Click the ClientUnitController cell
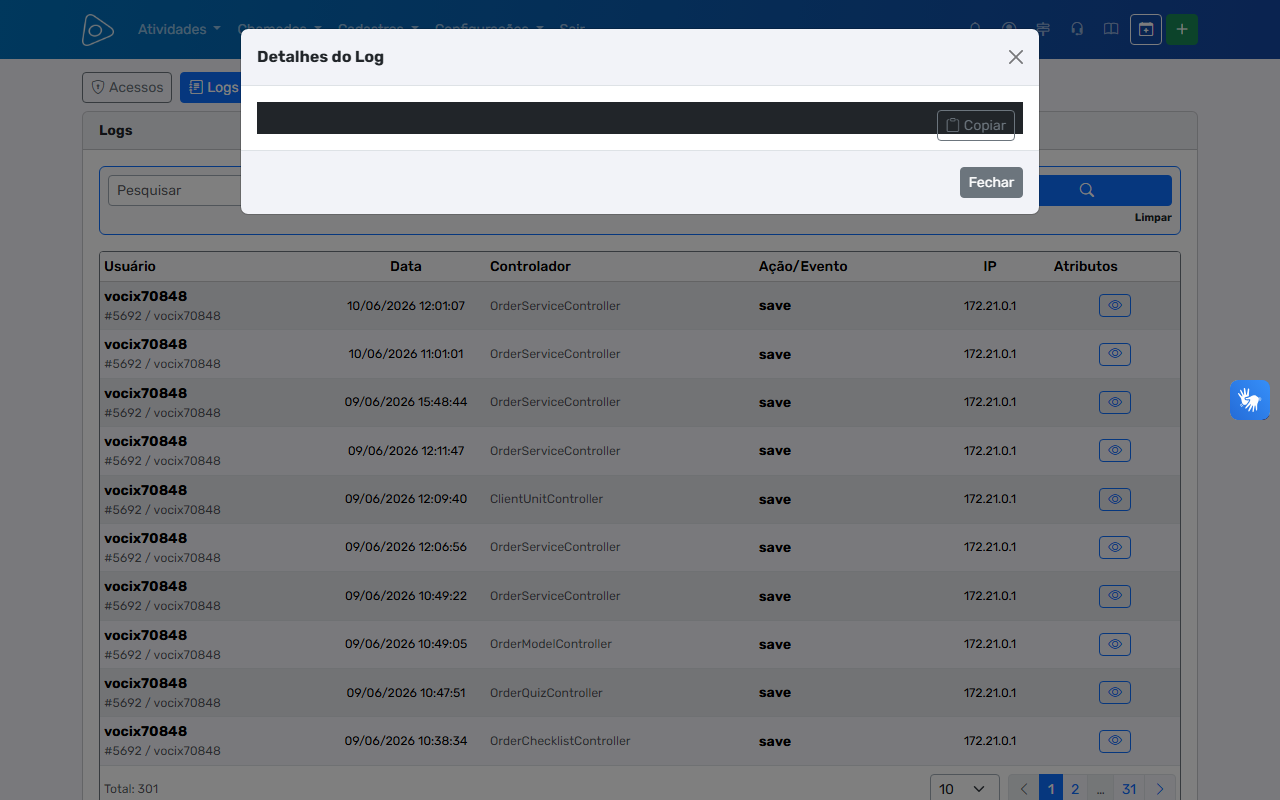This screenshot has height=800, width=1280. 546,499
